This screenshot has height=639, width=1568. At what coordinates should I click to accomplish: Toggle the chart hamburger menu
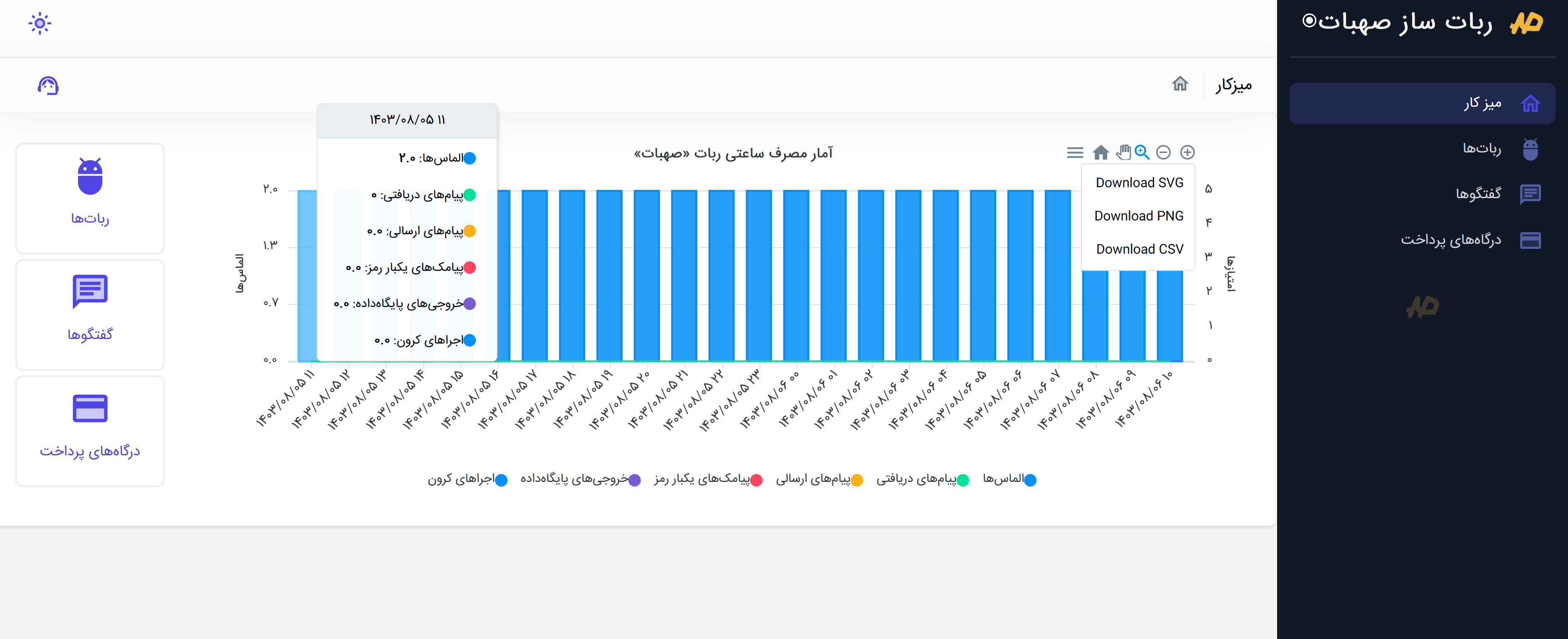point(1075,152)
